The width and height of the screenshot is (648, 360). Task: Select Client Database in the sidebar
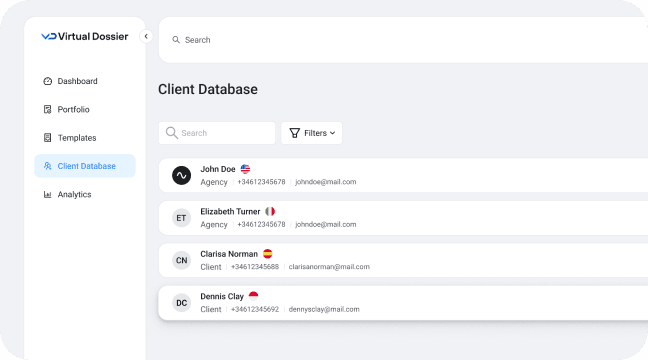[x=85, y=166]
